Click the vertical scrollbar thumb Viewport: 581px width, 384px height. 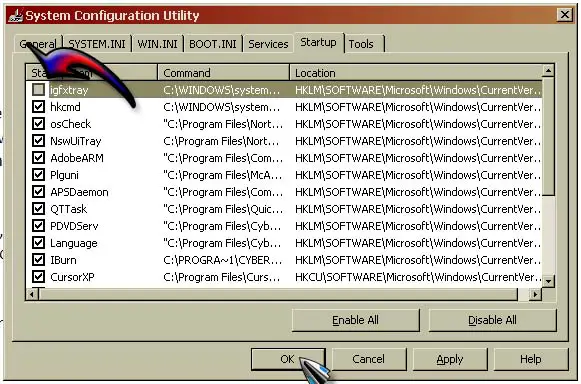(x=548, y=136)
